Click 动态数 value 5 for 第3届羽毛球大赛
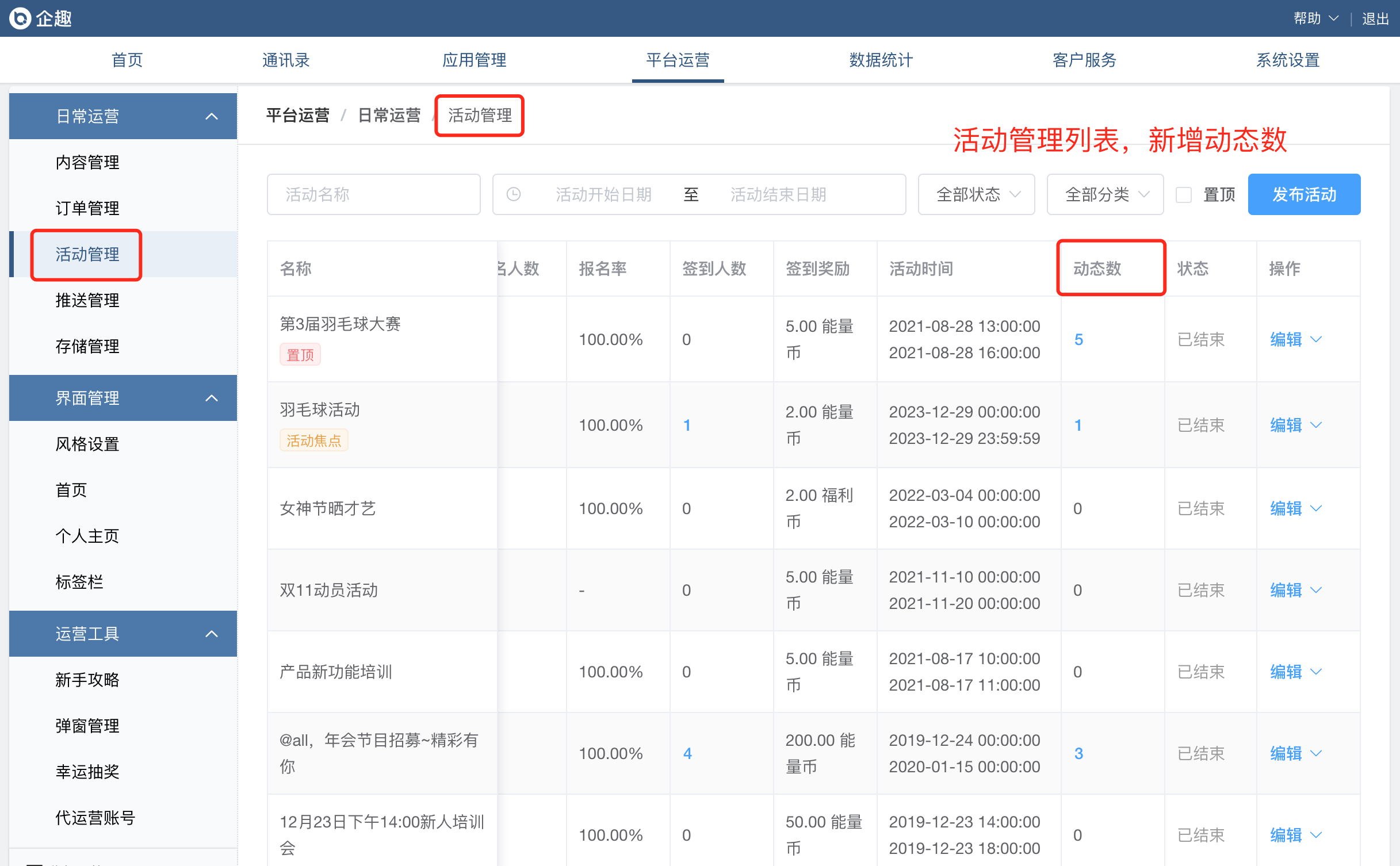This screenshot has height=866, width=1400. (1078, 339)
